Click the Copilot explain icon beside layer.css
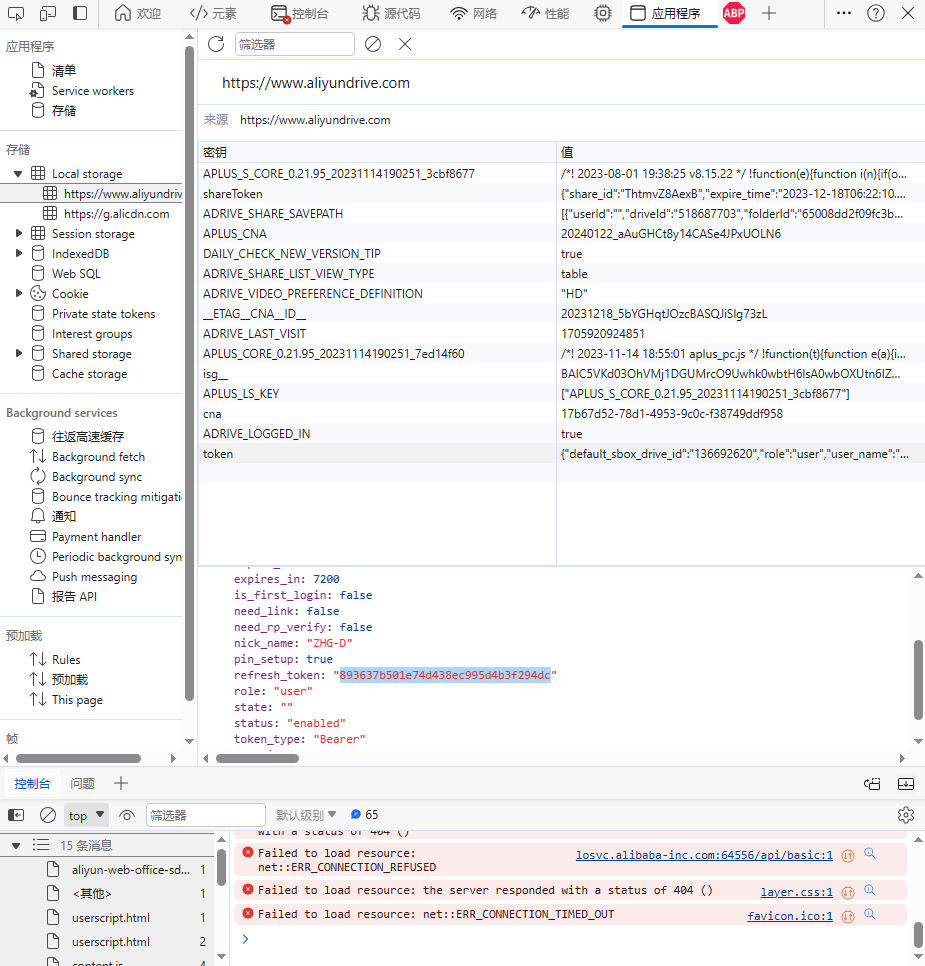Viewport: 925px width, 966px height. (848, 893)
